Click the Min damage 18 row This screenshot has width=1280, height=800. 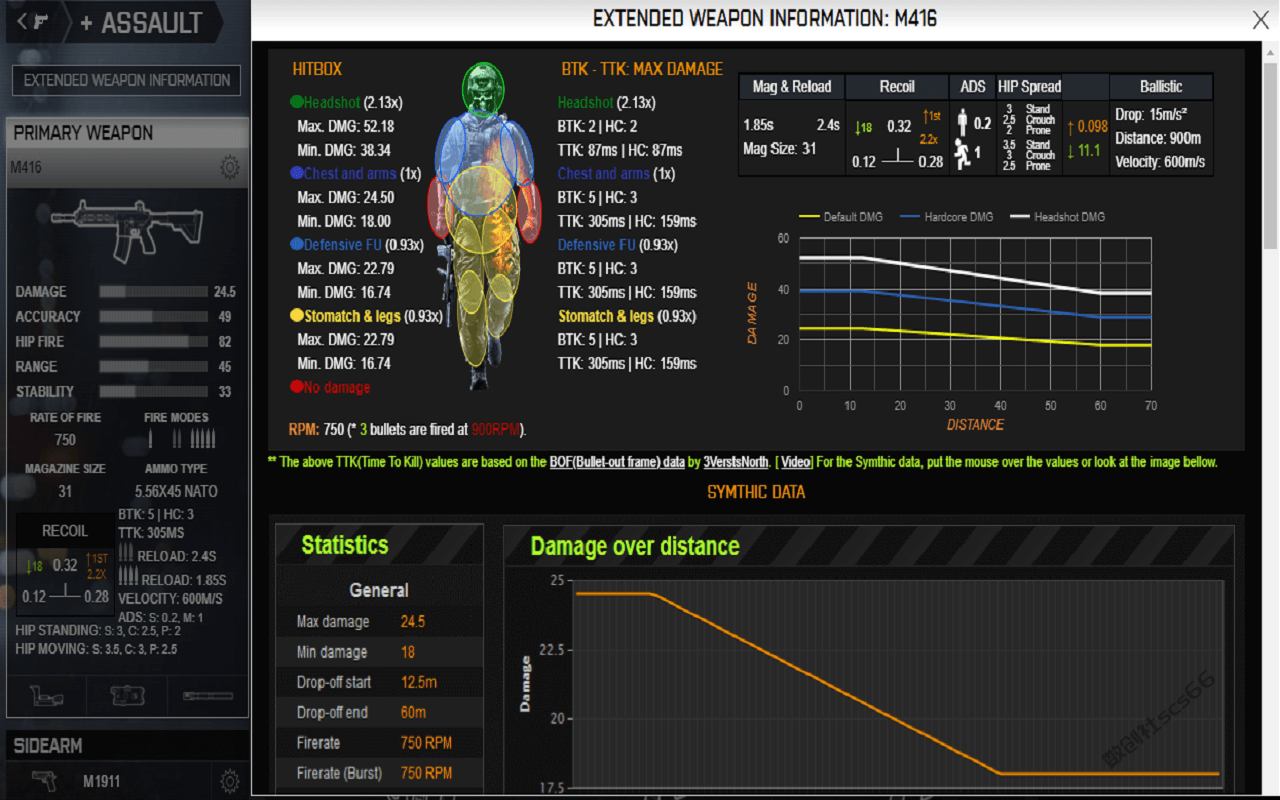pyautogui.click(x=380, y=652)
